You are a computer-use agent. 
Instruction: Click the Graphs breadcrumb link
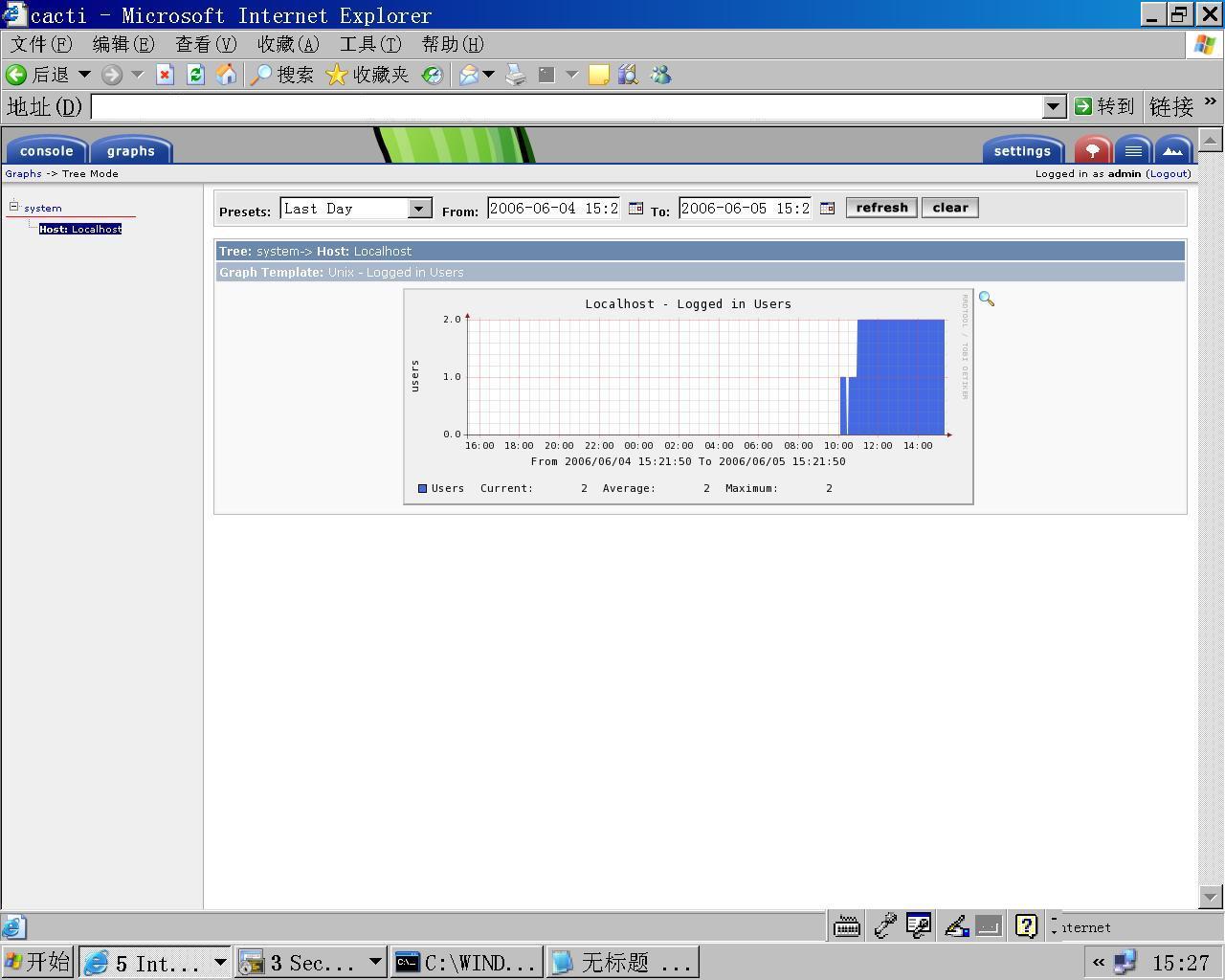point(23,173)
